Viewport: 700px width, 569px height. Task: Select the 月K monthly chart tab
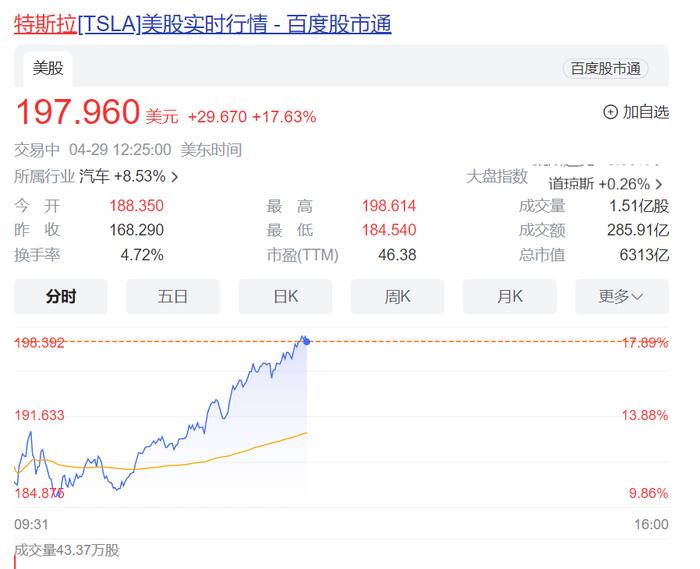coord(509,296)
